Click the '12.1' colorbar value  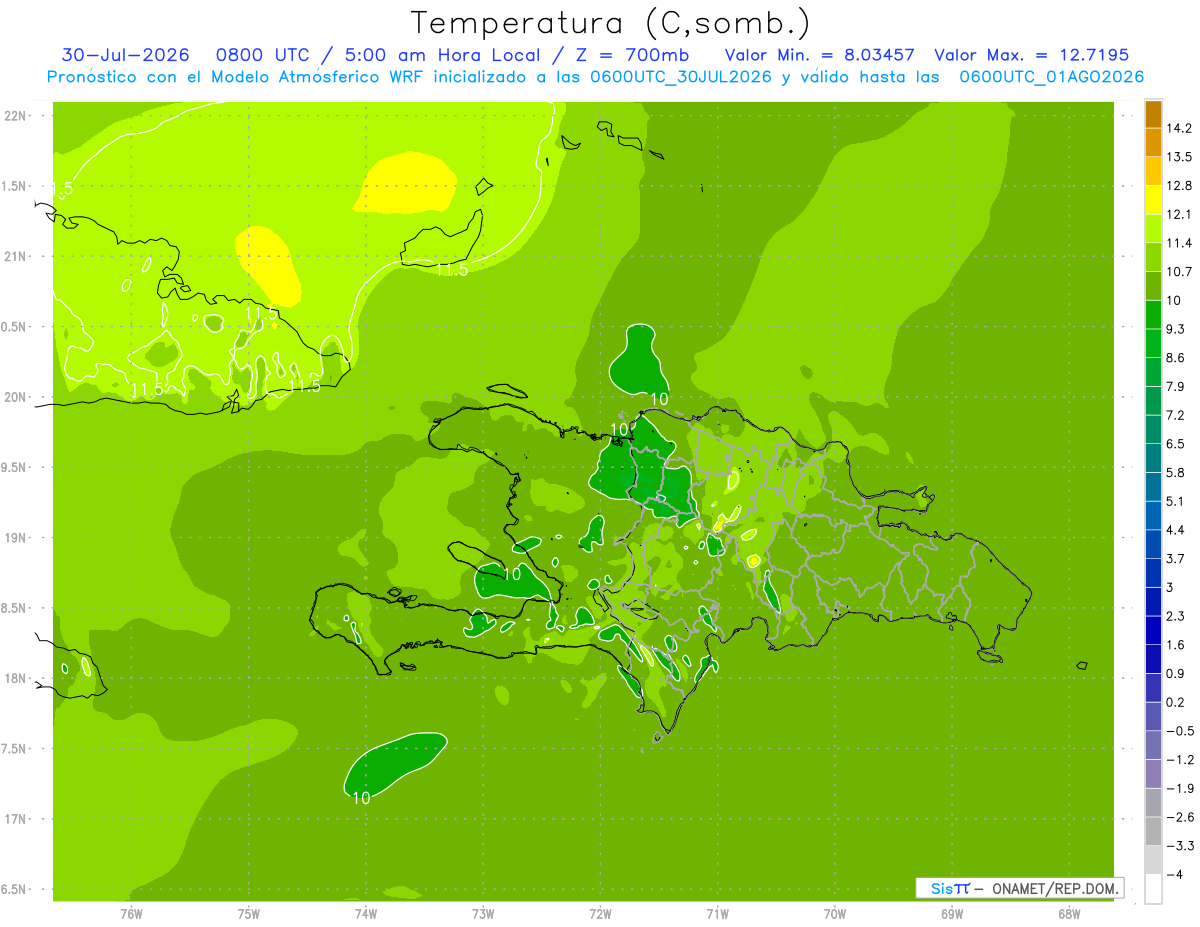tap(1179, 214)
